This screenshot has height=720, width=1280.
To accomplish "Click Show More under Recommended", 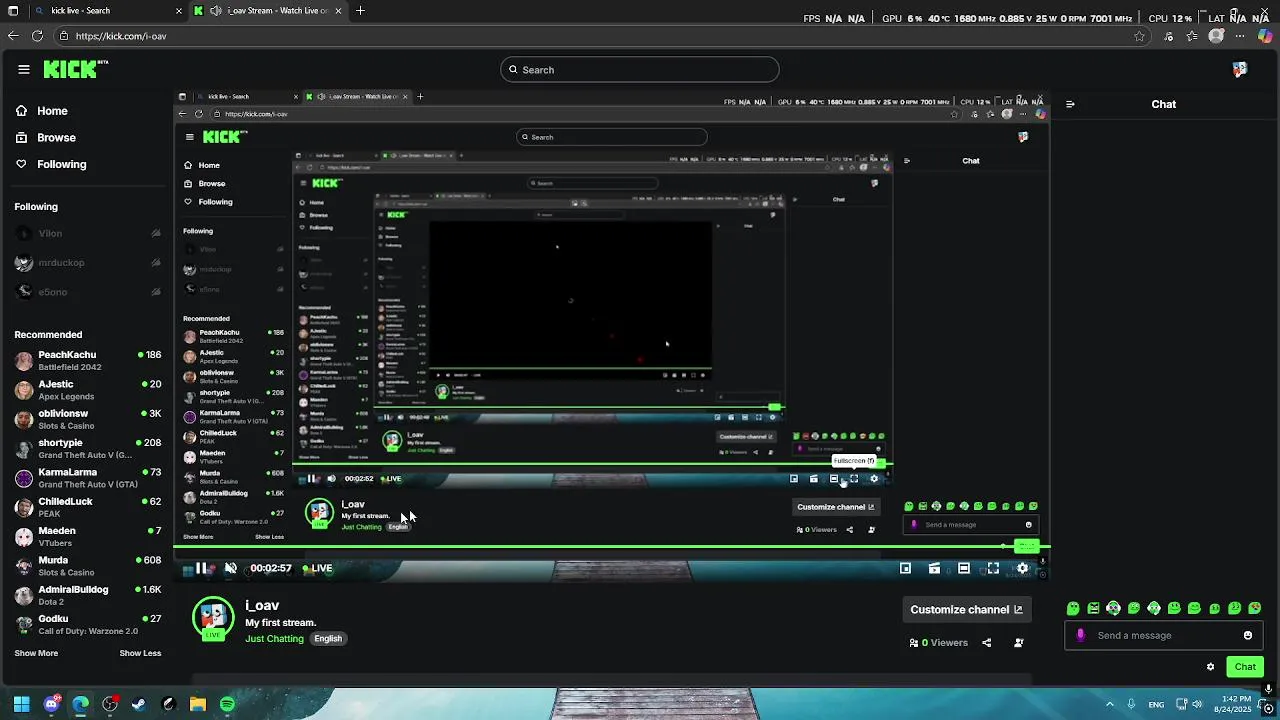I will pyautogui.click(x=36, y=653).
